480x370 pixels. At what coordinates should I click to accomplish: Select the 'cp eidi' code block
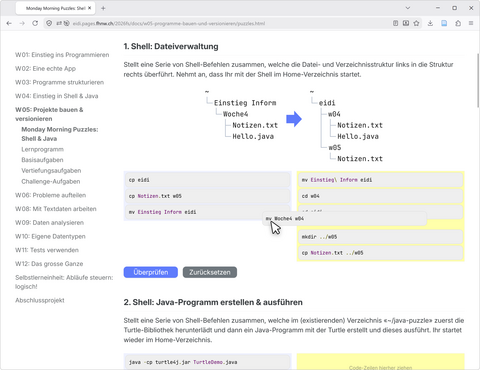(207, 180)
